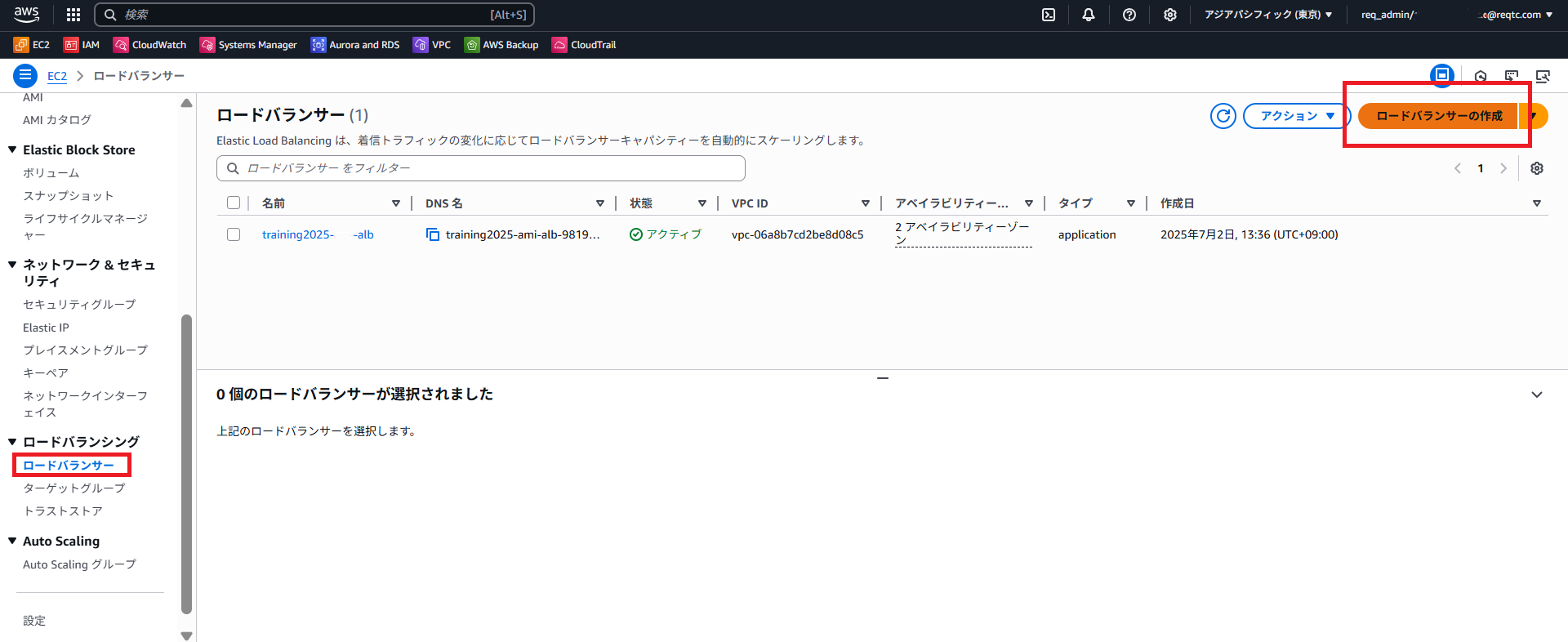The image size is (1568, 642).
Task: Open トラストストア in the sidebar
Action: [x=63, y=511]
